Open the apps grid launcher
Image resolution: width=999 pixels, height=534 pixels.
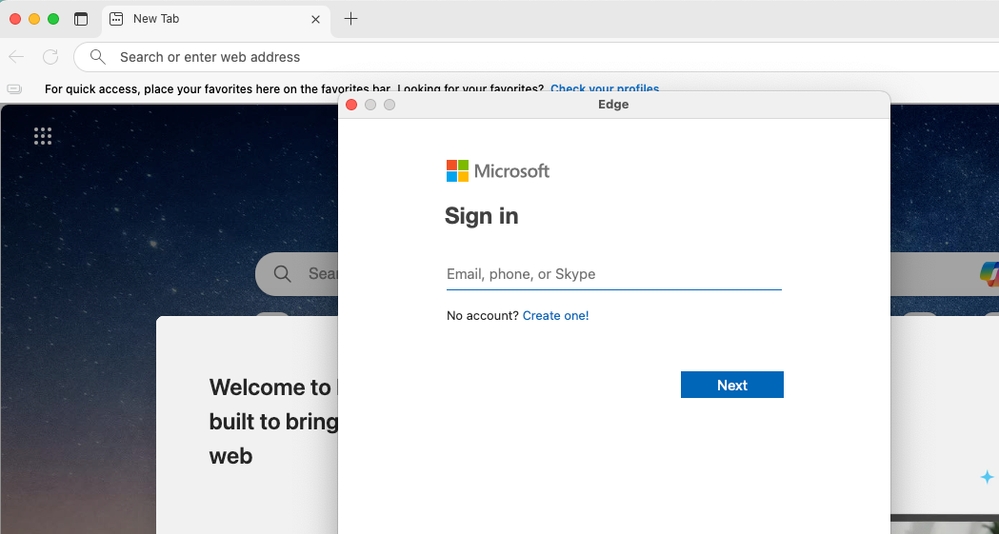(x=42, y=136)
